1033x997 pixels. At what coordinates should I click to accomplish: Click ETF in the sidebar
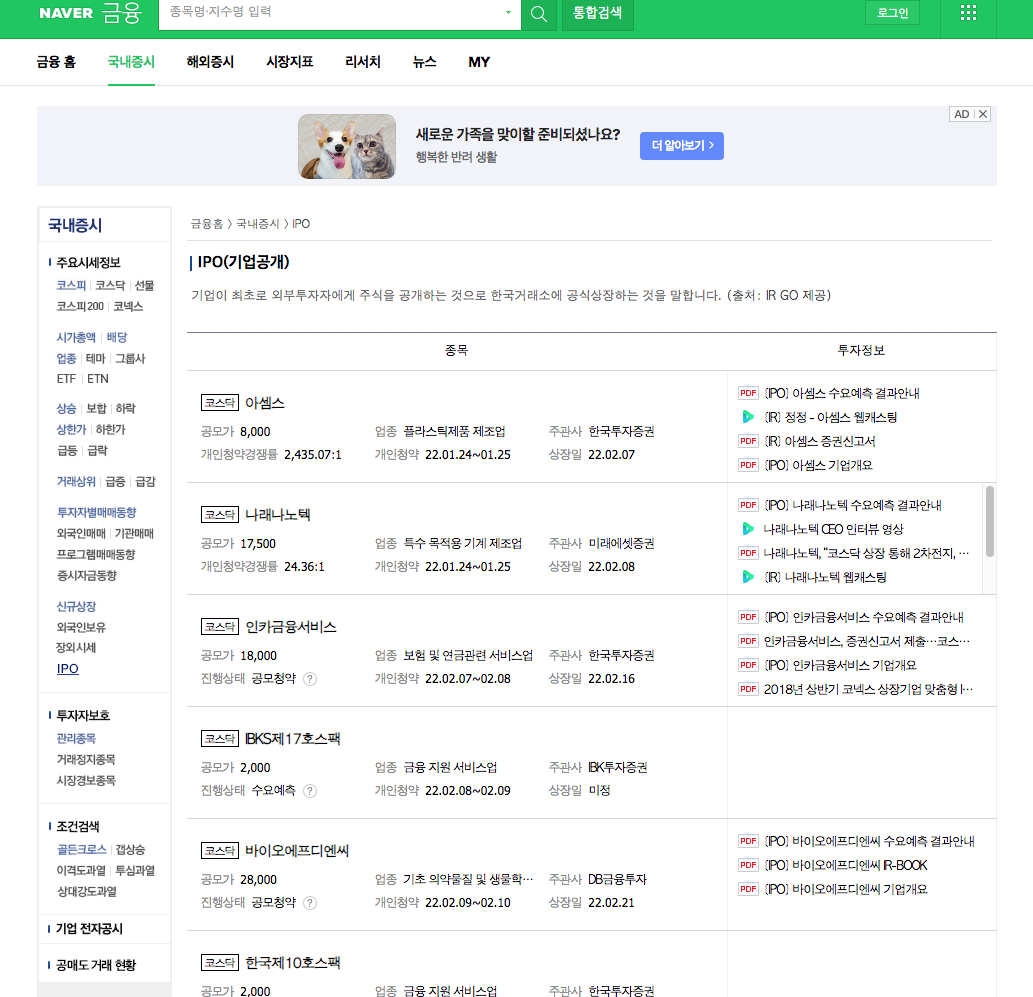tap(66, 379)
